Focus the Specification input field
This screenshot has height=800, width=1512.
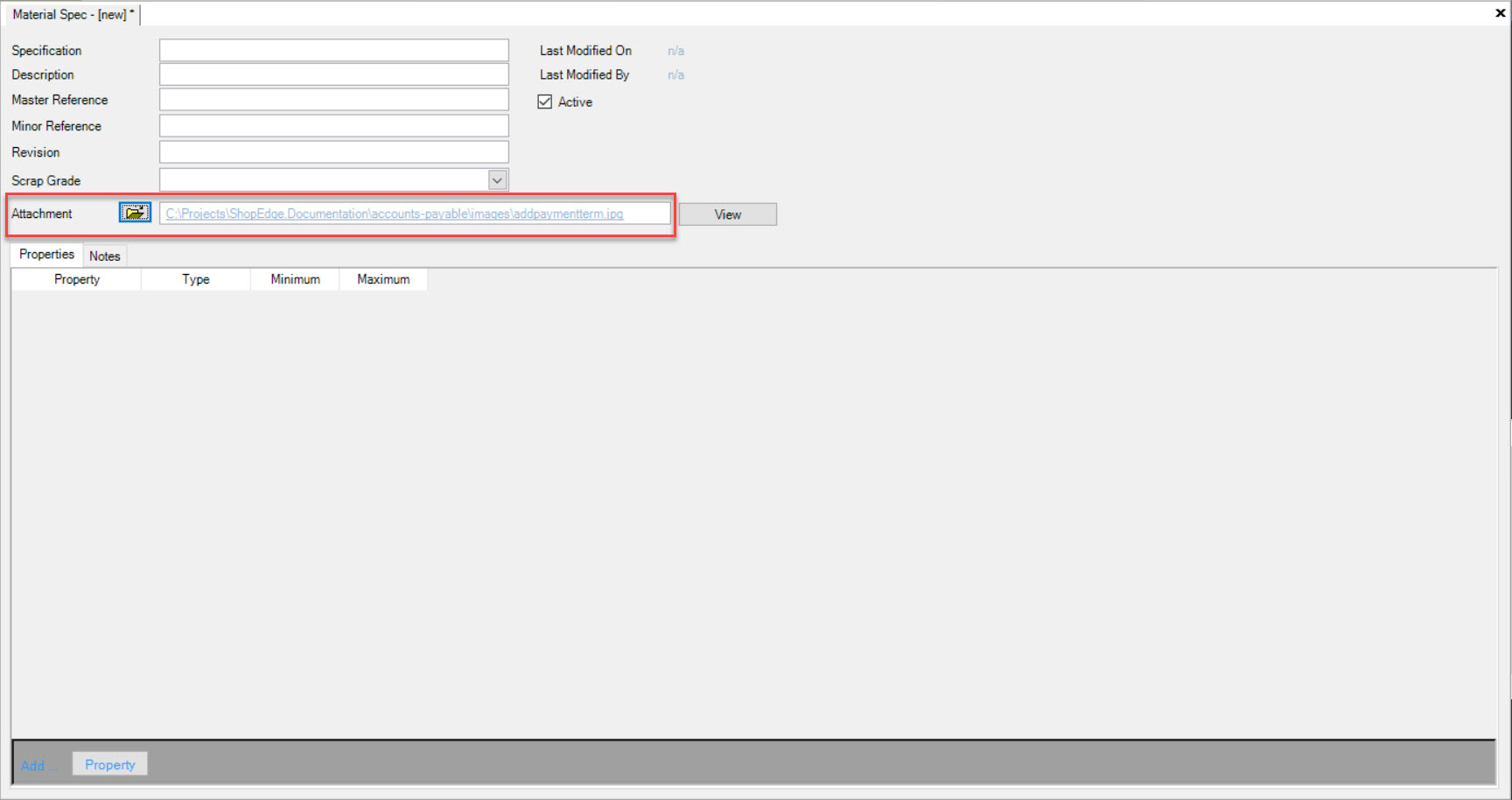pos(334,50)
